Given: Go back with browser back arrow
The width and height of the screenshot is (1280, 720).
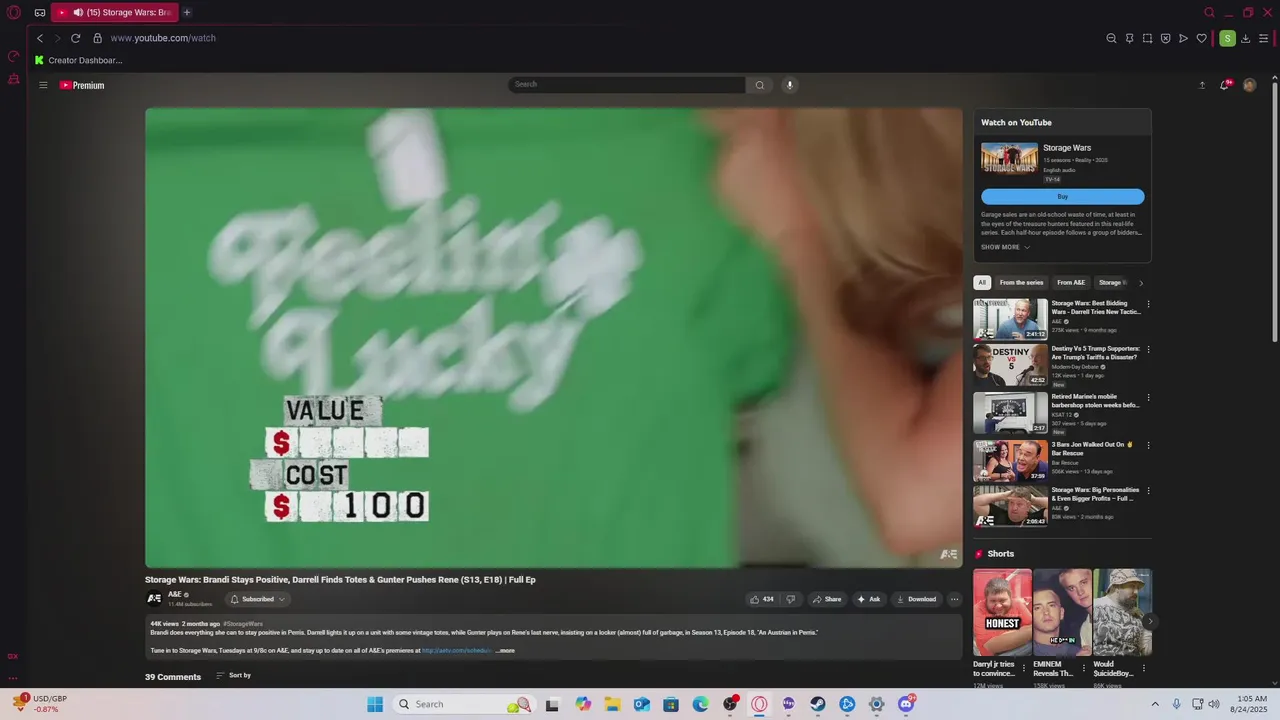Looking at the screenshot, I should tap(40, 38).
